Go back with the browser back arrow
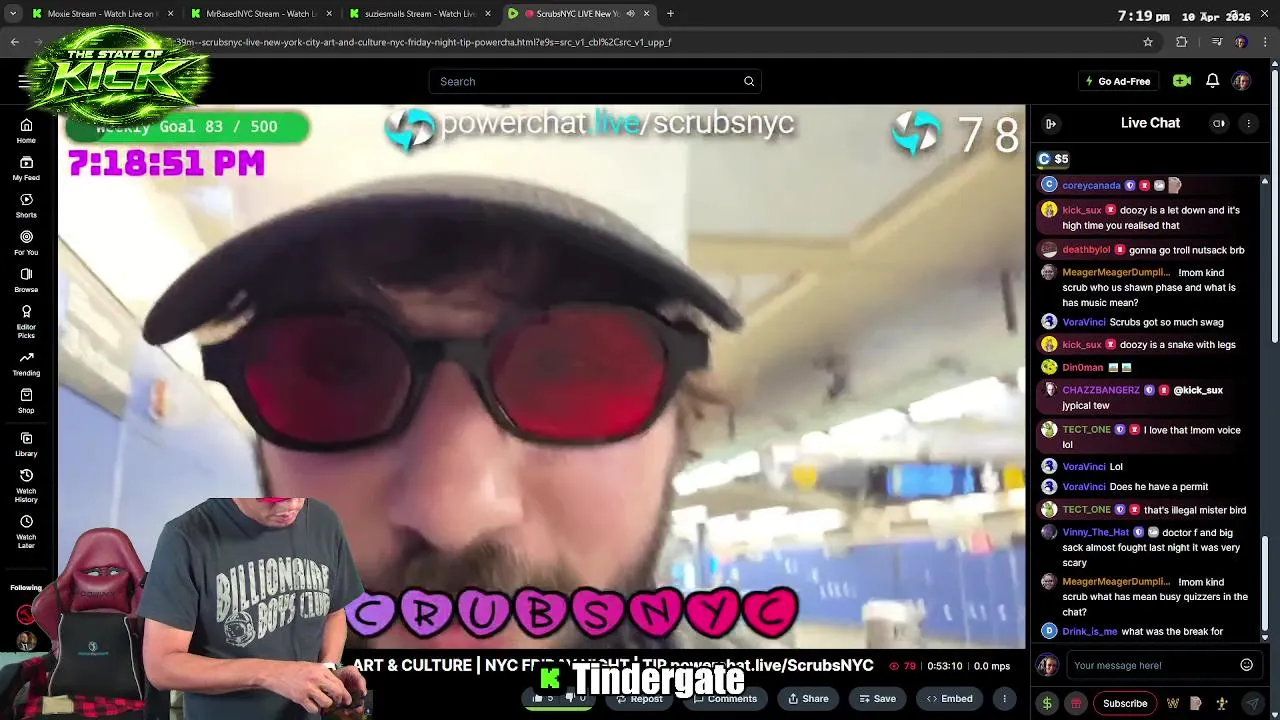 coord(15,42)
